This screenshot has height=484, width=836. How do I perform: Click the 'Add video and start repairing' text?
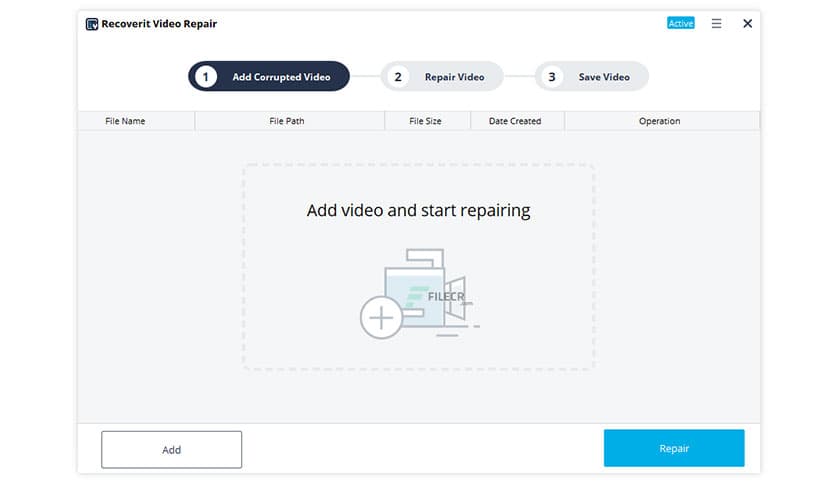[x=419, y=210]
